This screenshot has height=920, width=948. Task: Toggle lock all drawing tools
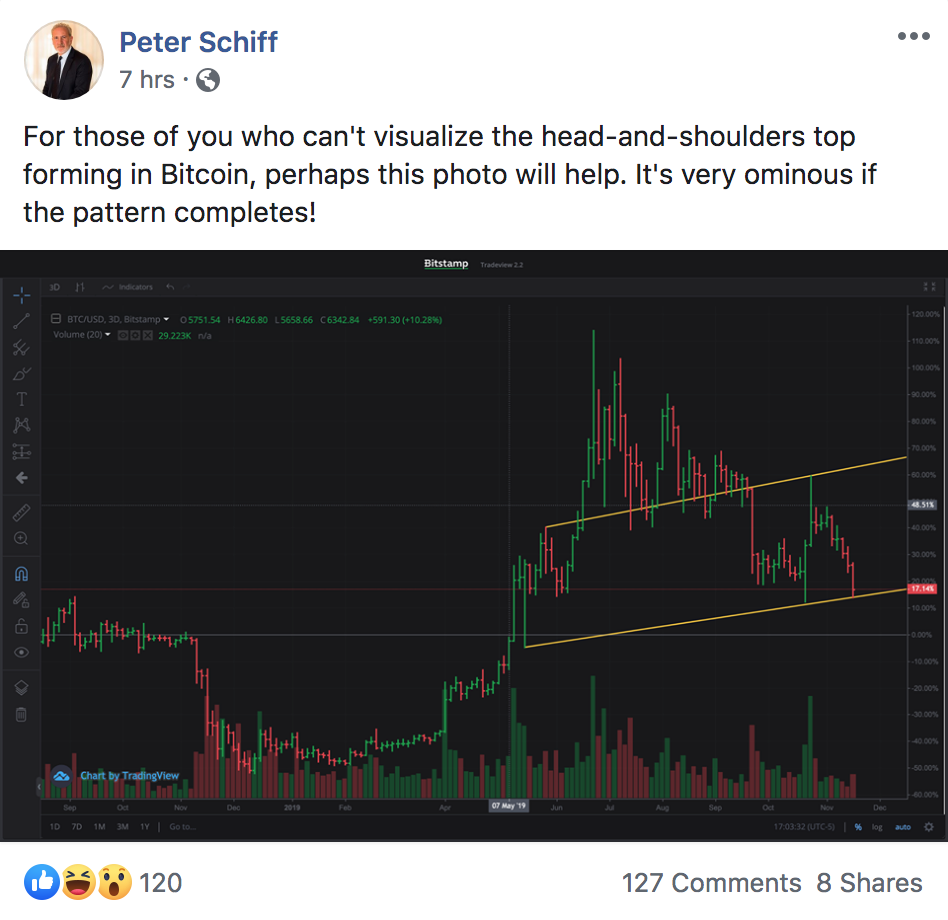click(x=22, y=626)
